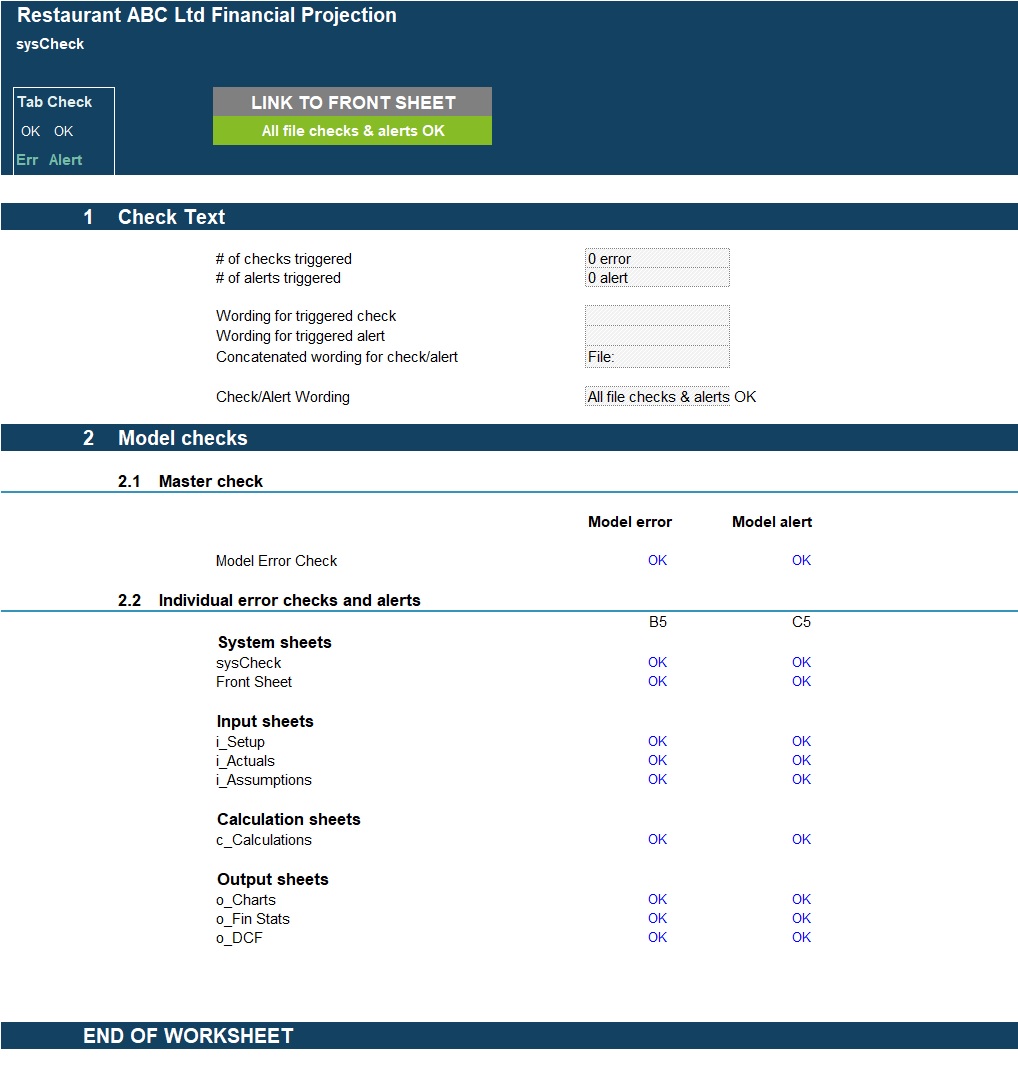This screenshot has height=1070, width=1018.
Task: Select the Restaurant ABC Ltd Financial Projection title
Action: (207, 15)
